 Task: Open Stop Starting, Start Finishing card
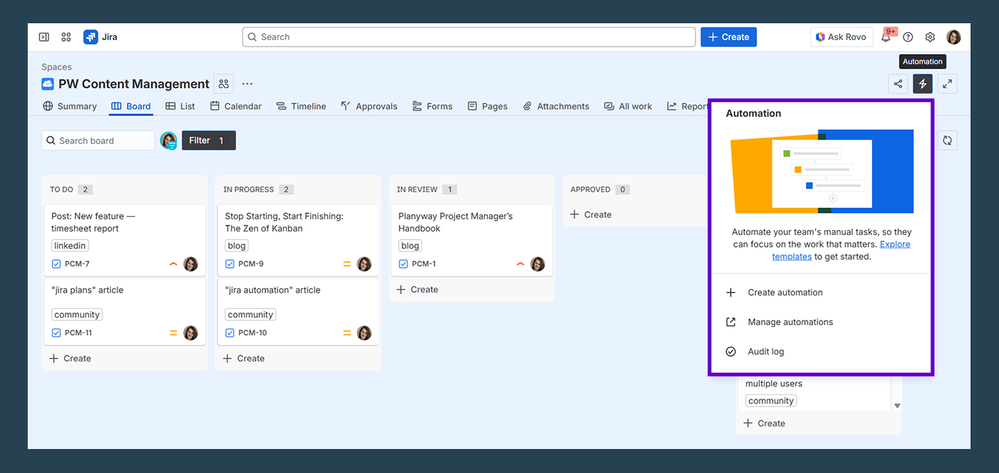coord(298,240)
